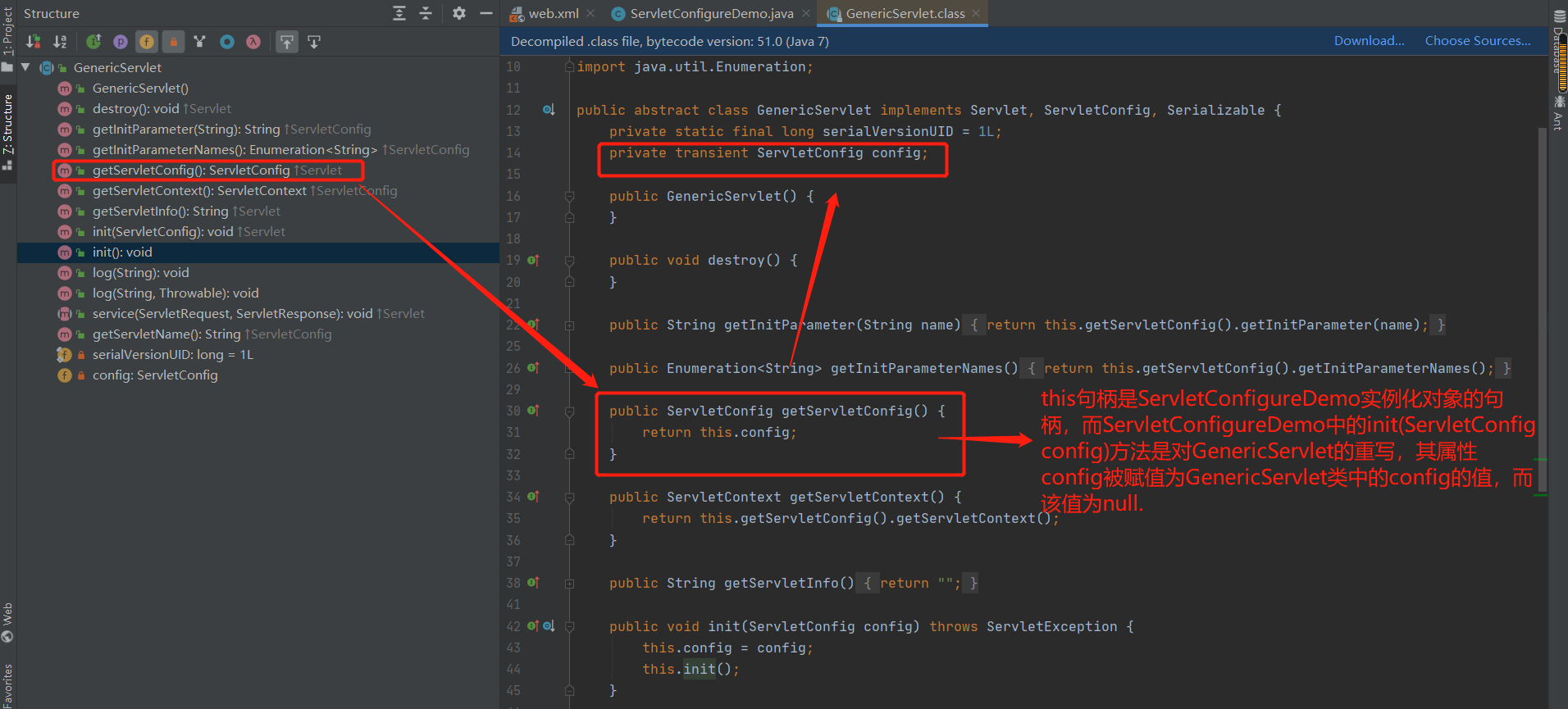Close the web.xml tab

tap(590, 14)
